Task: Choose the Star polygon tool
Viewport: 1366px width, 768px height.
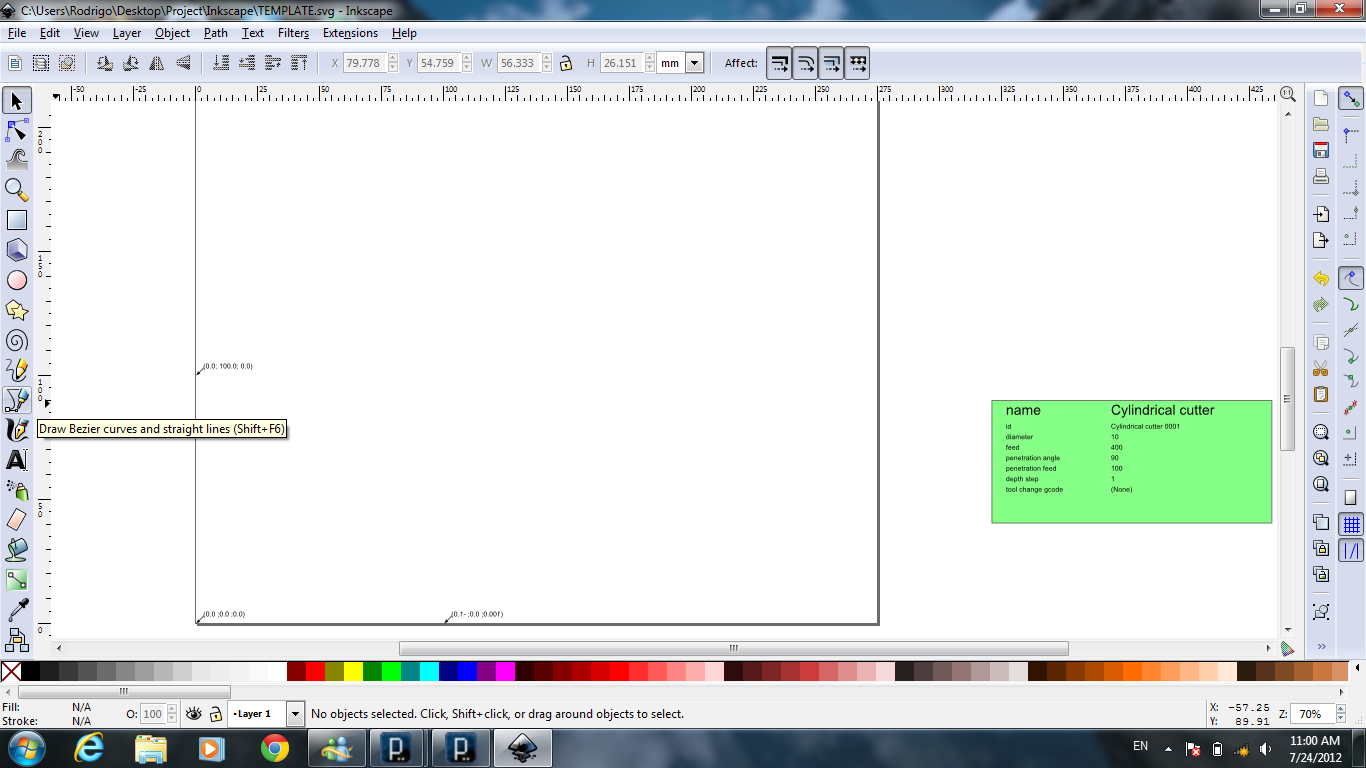Action: 17,310
